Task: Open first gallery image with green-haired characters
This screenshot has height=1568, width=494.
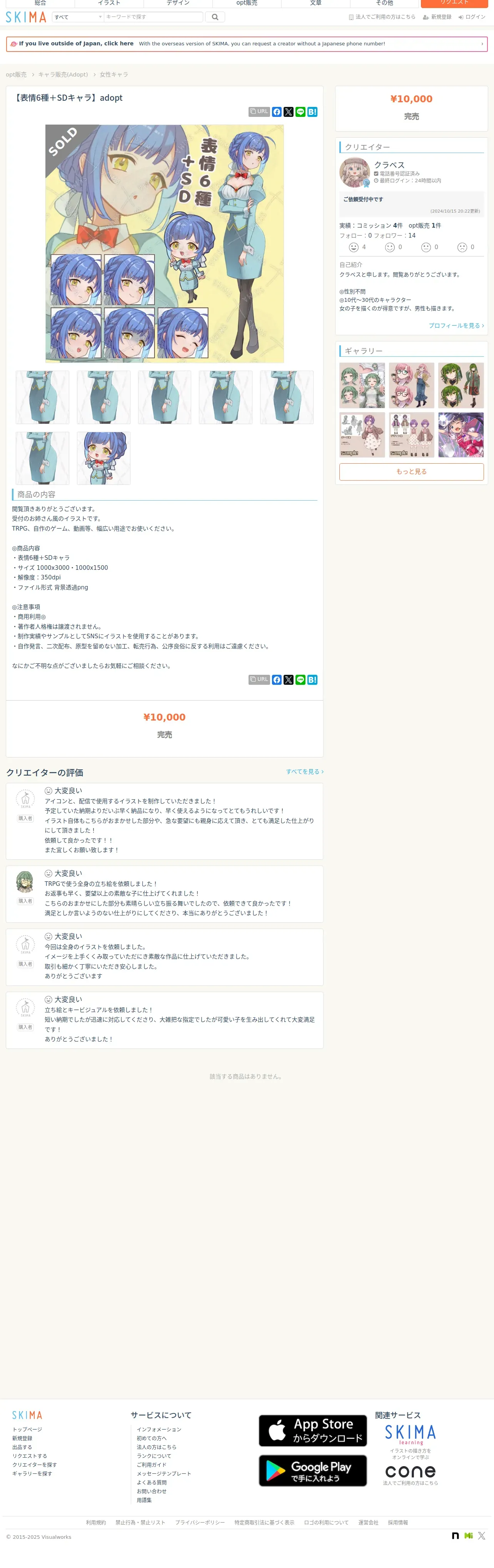Action: 362,385
